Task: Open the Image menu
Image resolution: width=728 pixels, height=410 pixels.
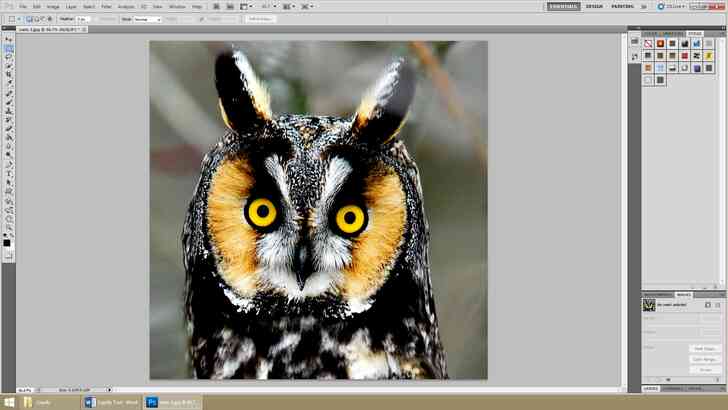Action: point(53,7)
